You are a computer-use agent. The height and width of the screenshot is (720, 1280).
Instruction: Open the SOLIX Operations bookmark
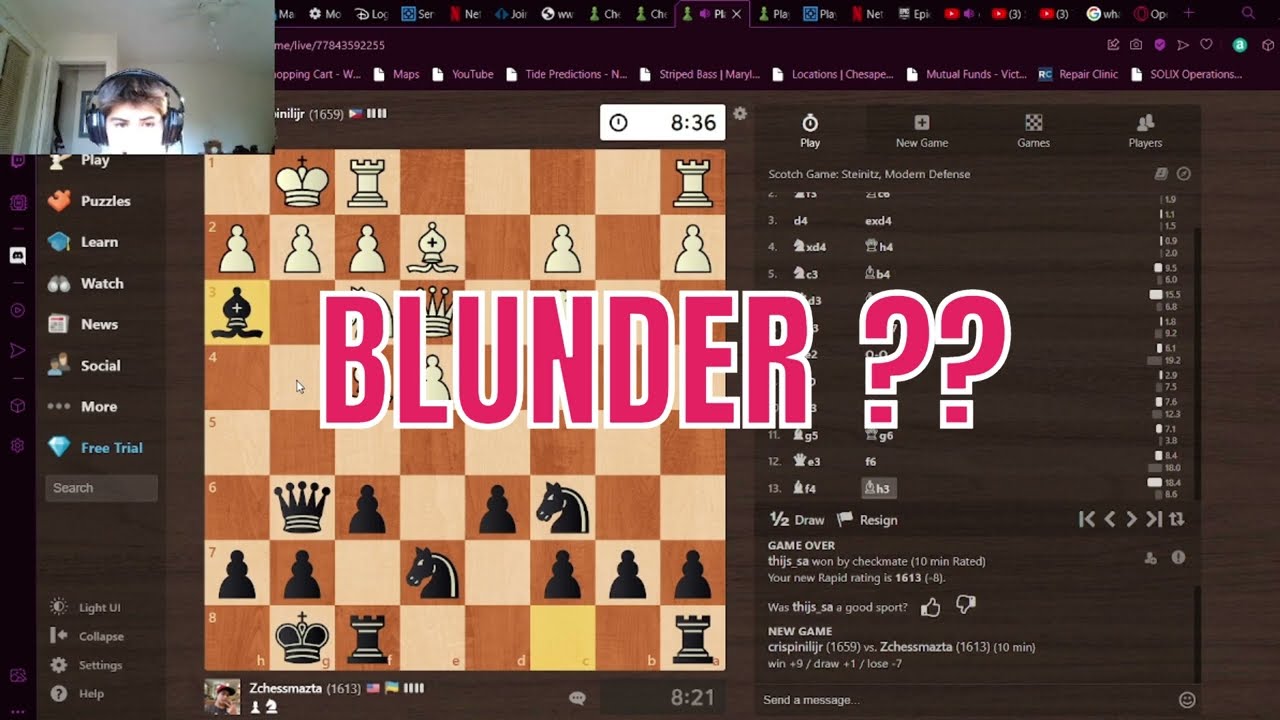click(1186, 74)
